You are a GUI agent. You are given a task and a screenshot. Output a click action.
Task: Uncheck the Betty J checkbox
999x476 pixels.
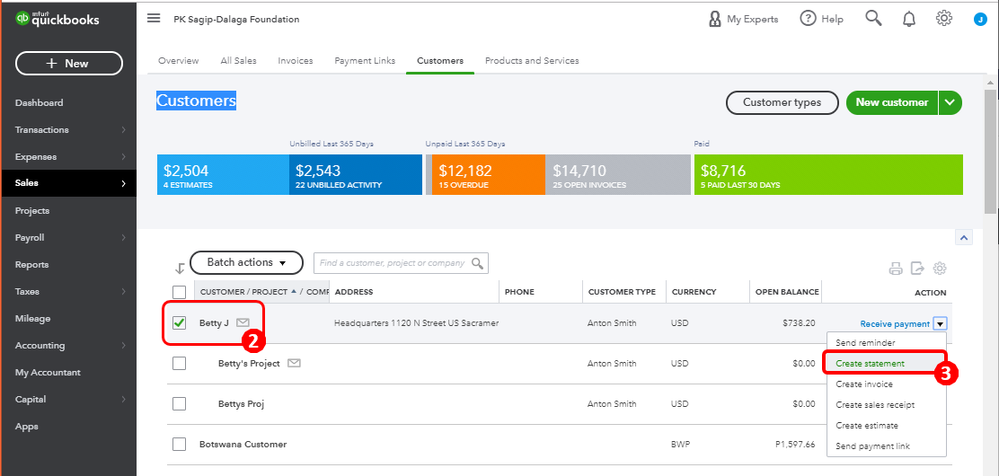(179, 323)
